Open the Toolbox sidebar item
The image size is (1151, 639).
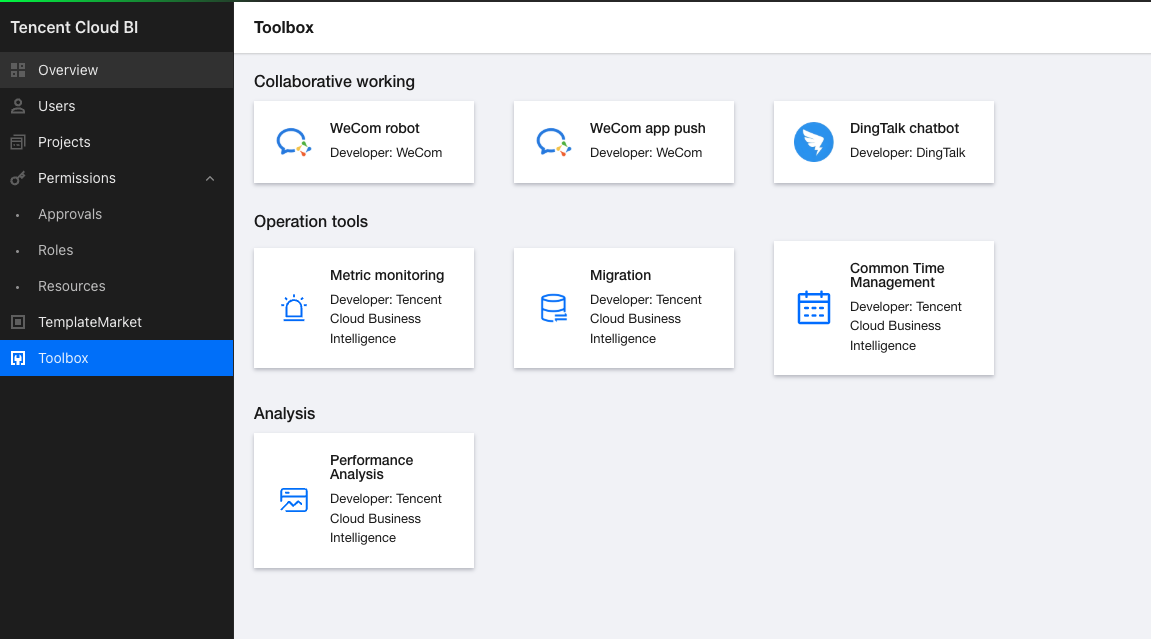click(x=63, y=358)
